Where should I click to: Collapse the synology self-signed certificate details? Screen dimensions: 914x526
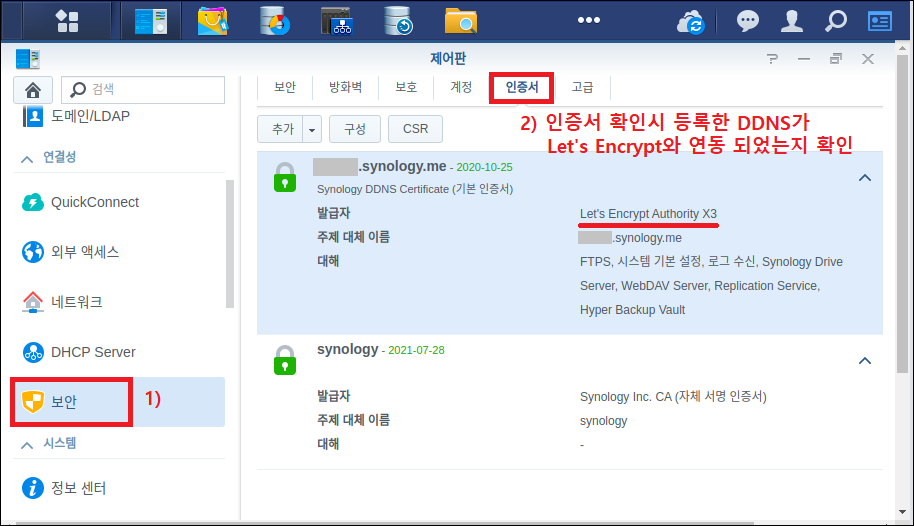(x=865, y=361)
